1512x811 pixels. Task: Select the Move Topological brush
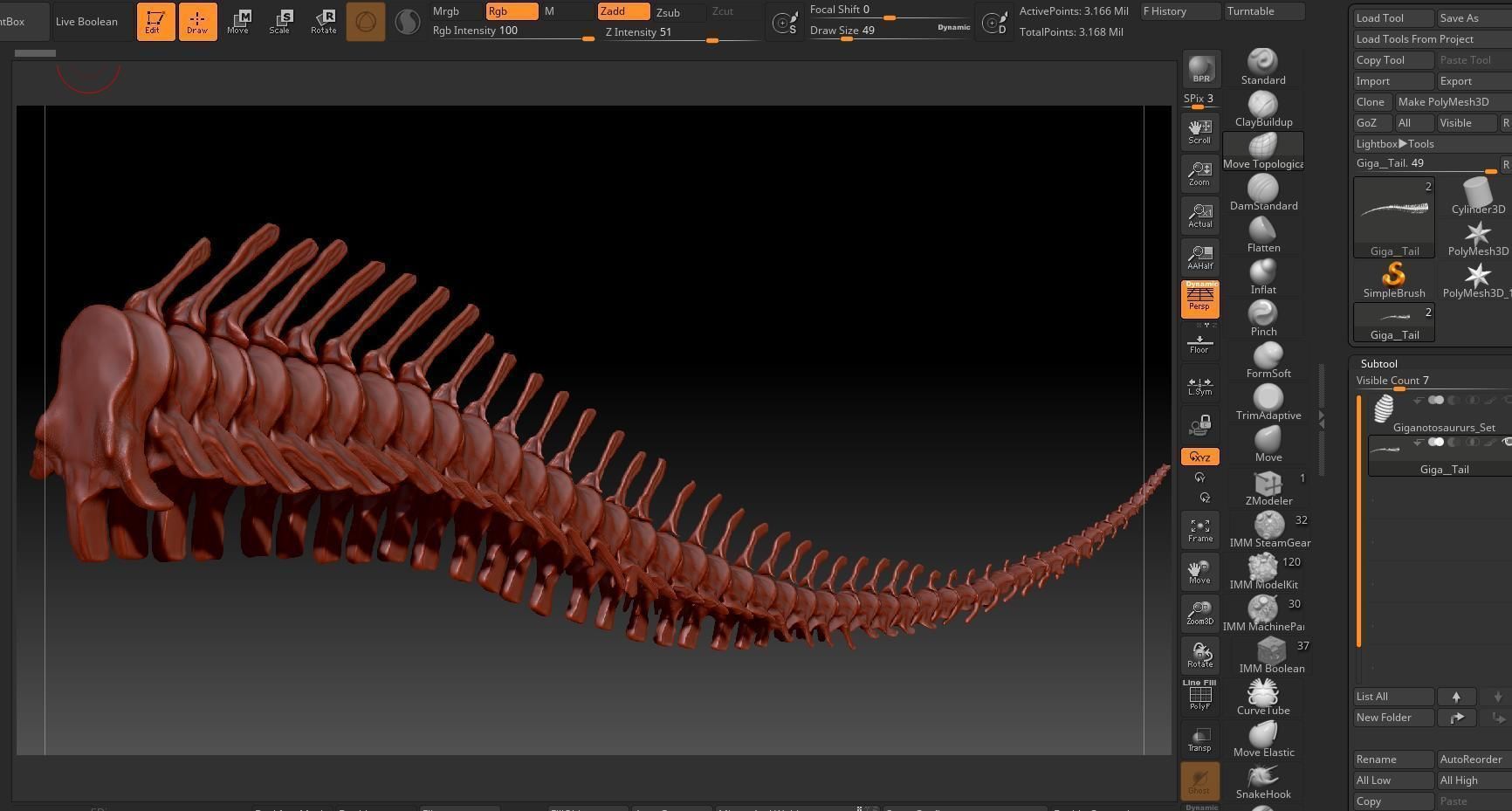click(1263, 151)
